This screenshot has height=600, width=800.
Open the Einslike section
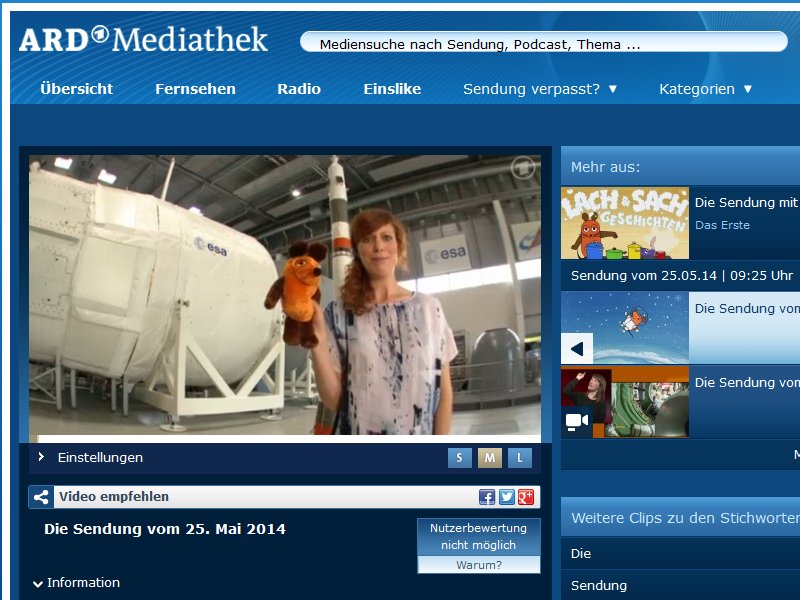tap(392, 89)
